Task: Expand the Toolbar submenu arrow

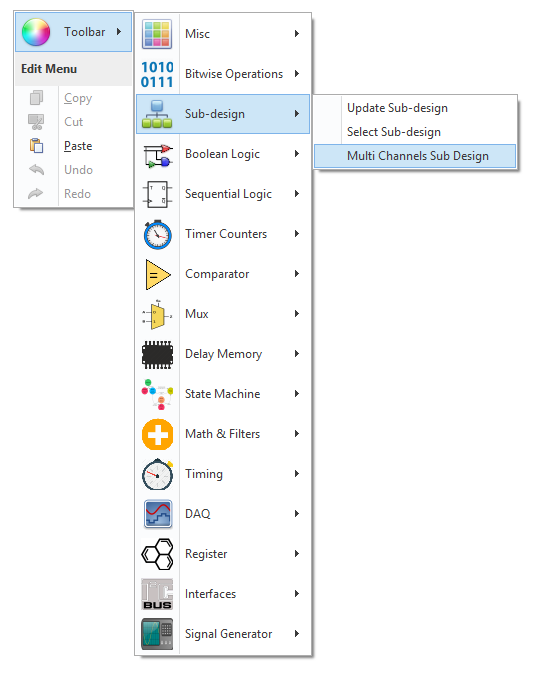Action: pos(119,32)
